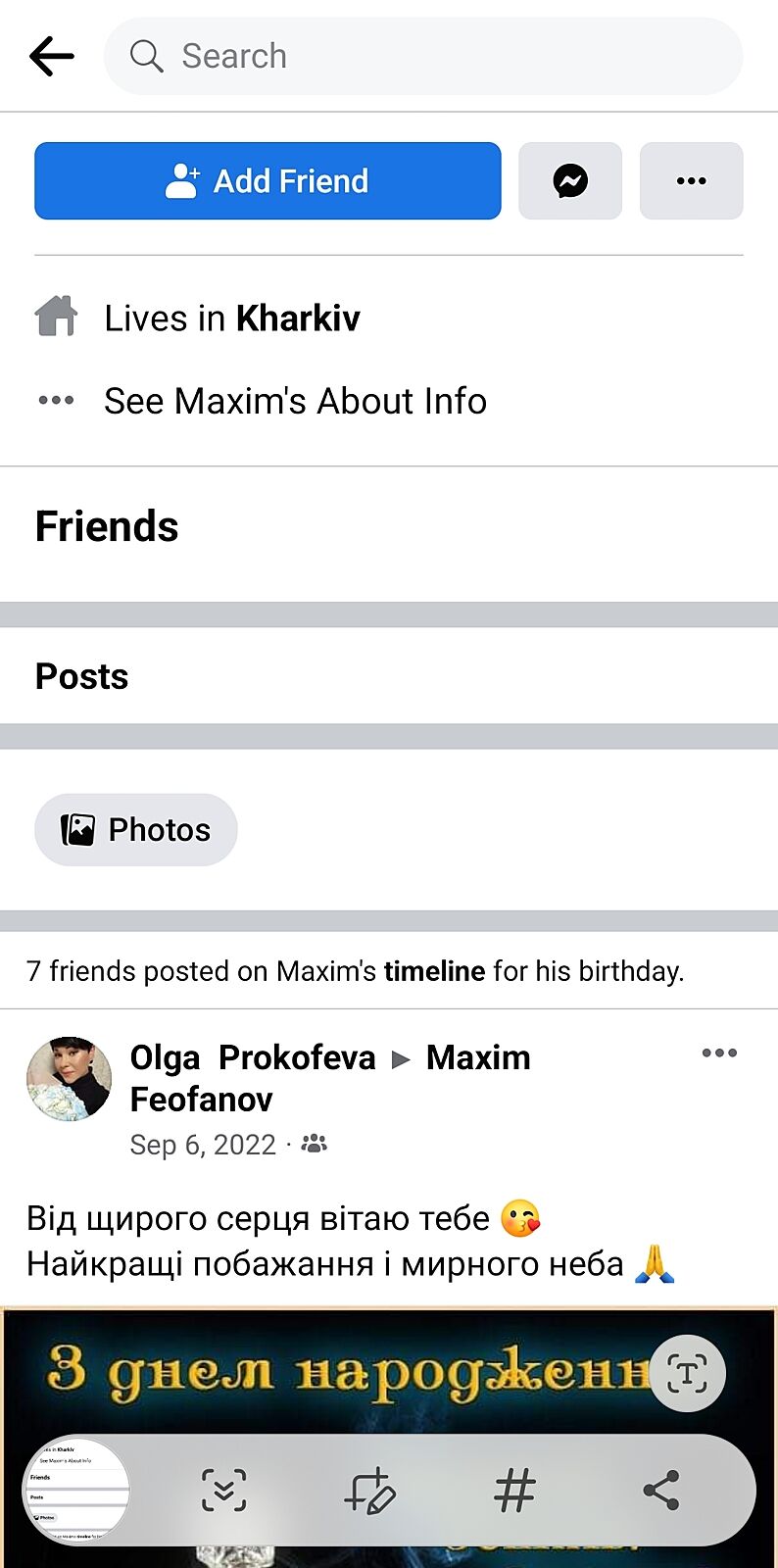This screenshot has height=1568, width=778.
Task: Expand See Maxim's About Info
Action: pyautogui.click(x=294, y=401)
